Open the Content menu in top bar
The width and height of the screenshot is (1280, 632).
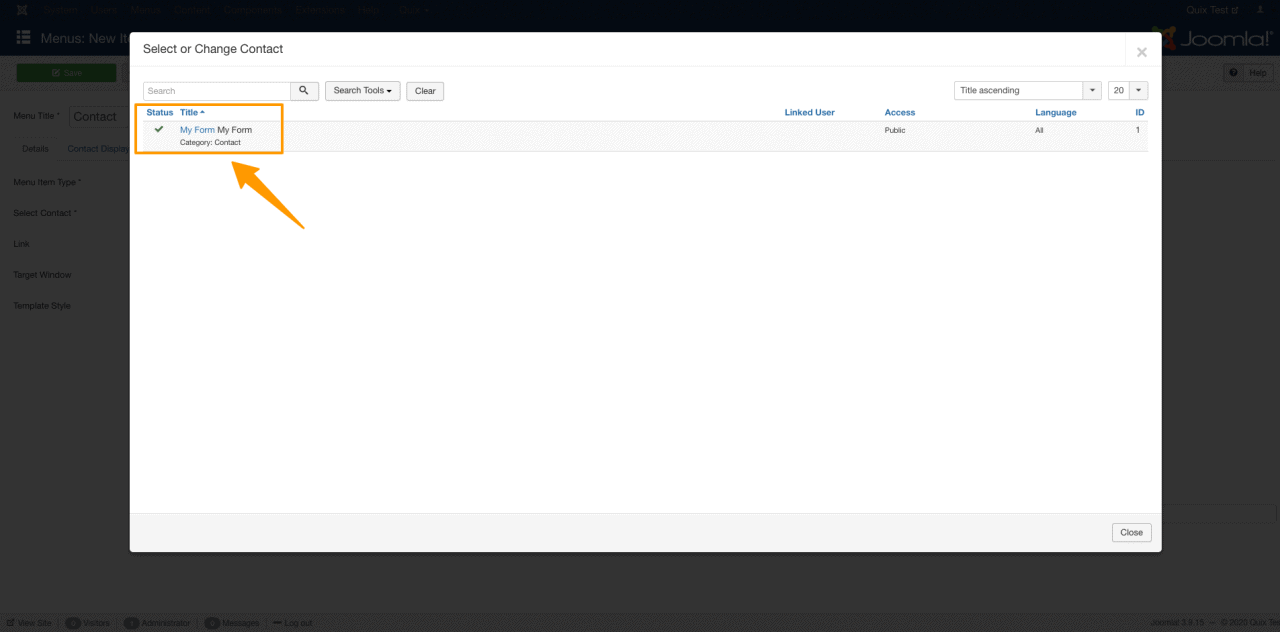191,10
